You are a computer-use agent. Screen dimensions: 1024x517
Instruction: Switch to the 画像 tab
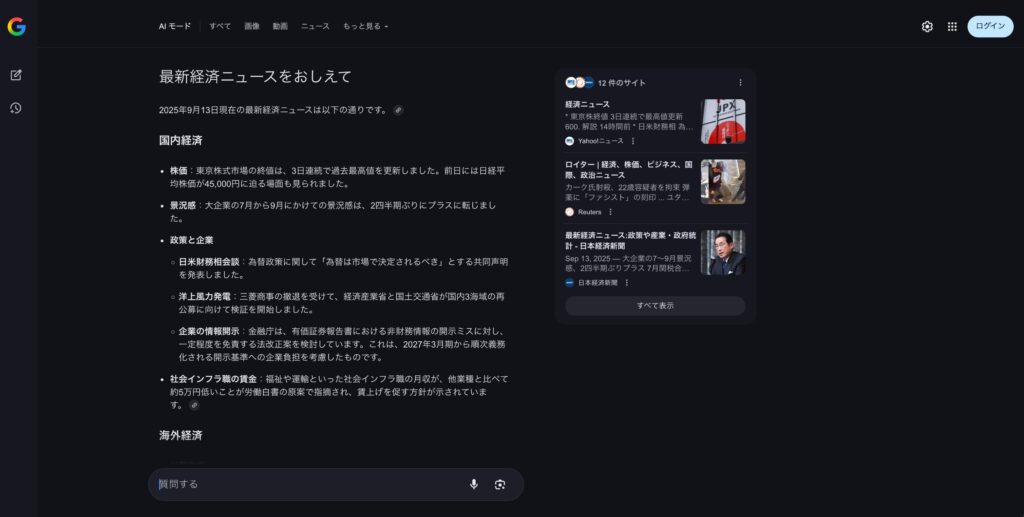(252, 26)
